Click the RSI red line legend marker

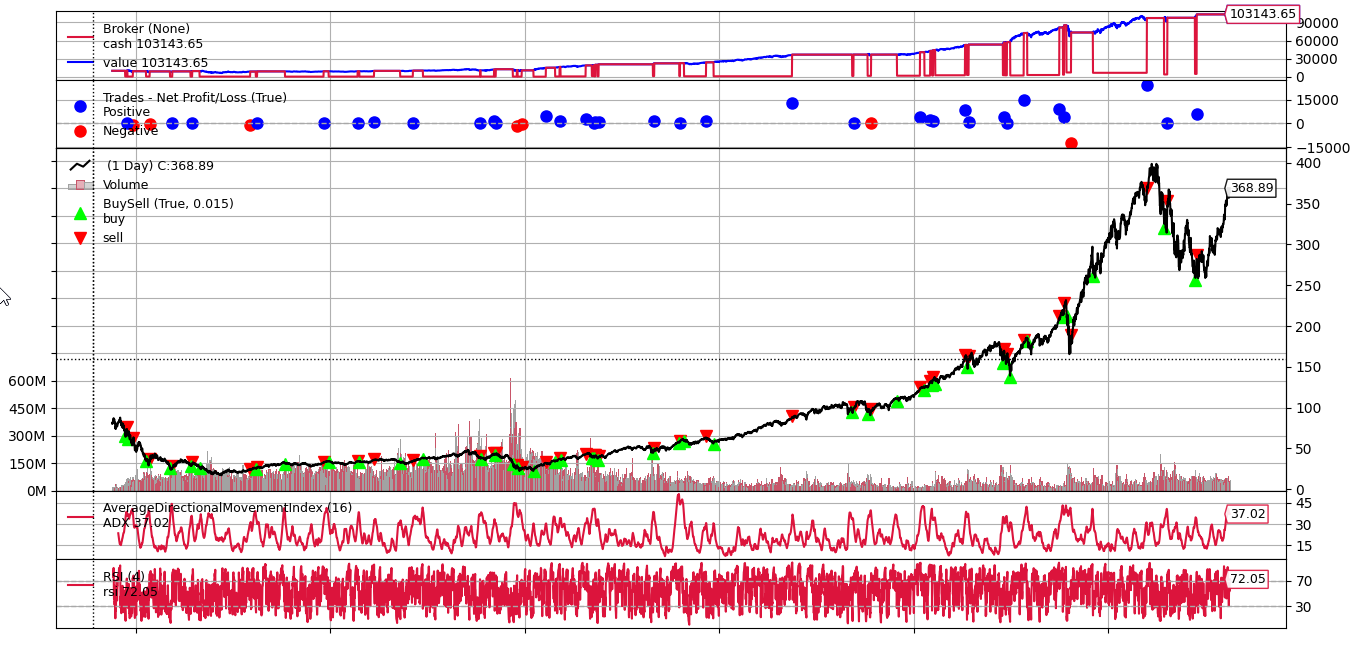[x=80, y=585]
